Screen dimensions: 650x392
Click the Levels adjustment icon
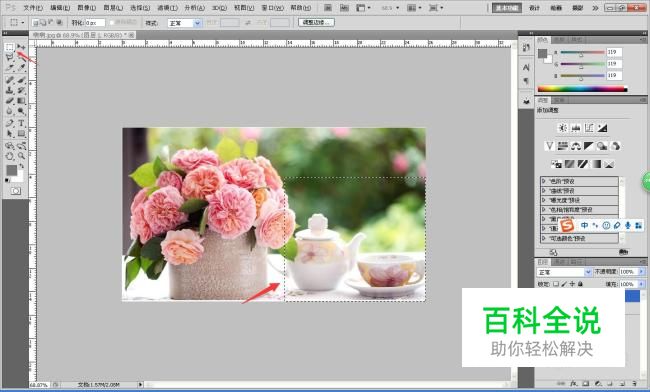[x=576, y=128]
